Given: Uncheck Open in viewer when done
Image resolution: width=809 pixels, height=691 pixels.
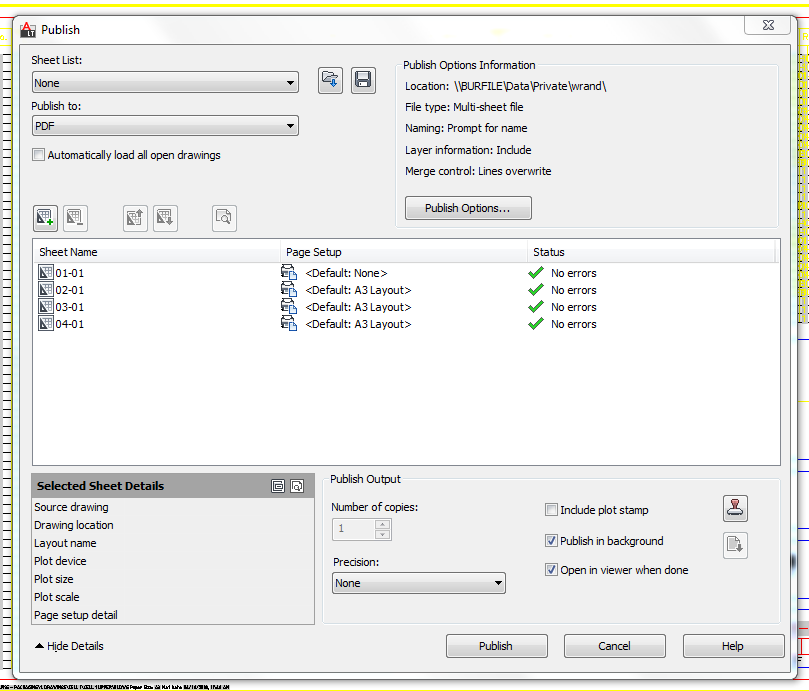Looking at the screenshot, I should (x=552, y=569).
